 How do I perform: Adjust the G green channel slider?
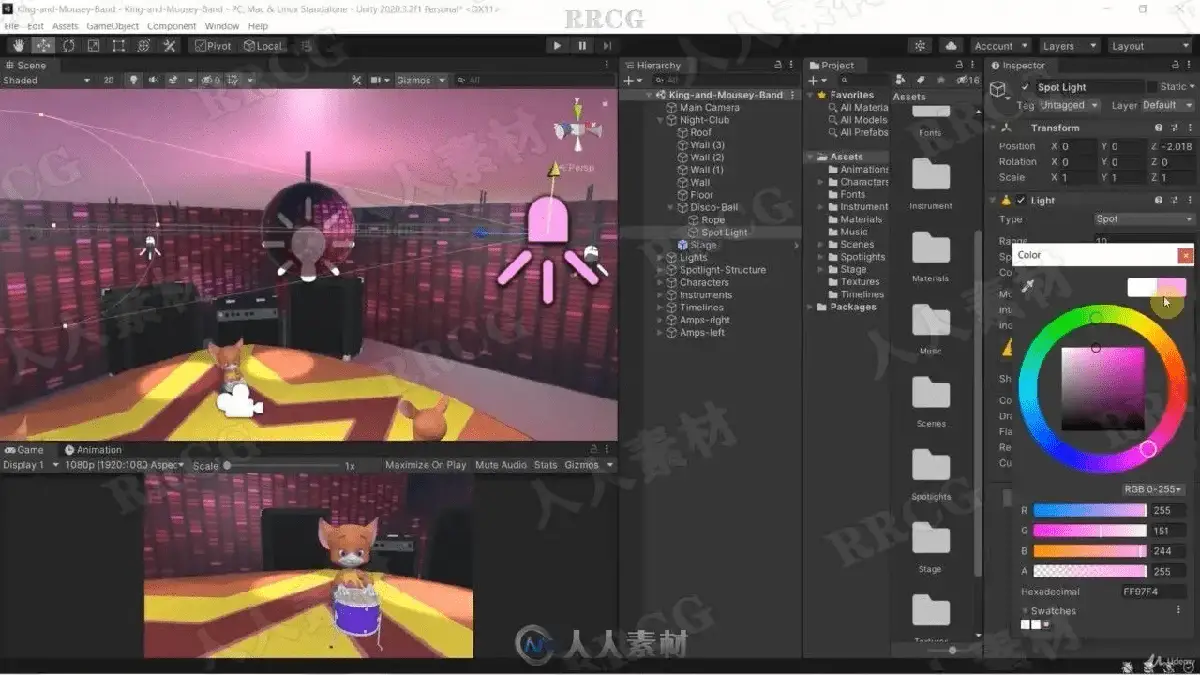click(x=1090, y=531)
